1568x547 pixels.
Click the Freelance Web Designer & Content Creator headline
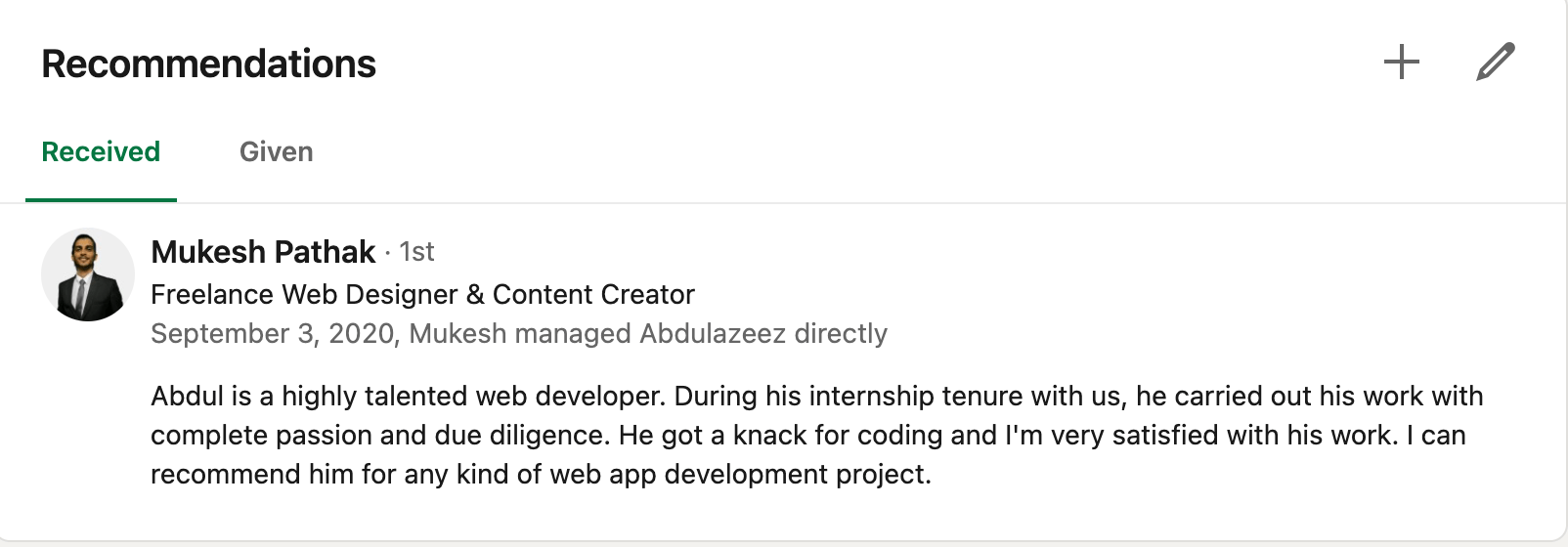pos(422,294)
